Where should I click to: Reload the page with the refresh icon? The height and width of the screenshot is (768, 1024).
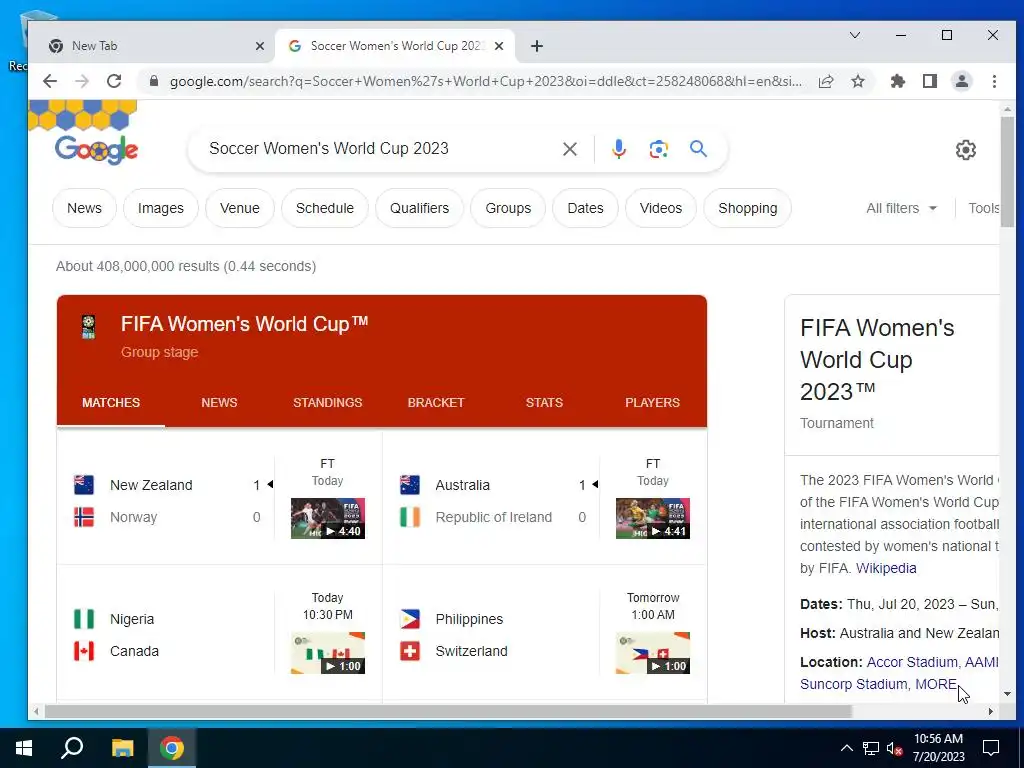coord(114,81)
